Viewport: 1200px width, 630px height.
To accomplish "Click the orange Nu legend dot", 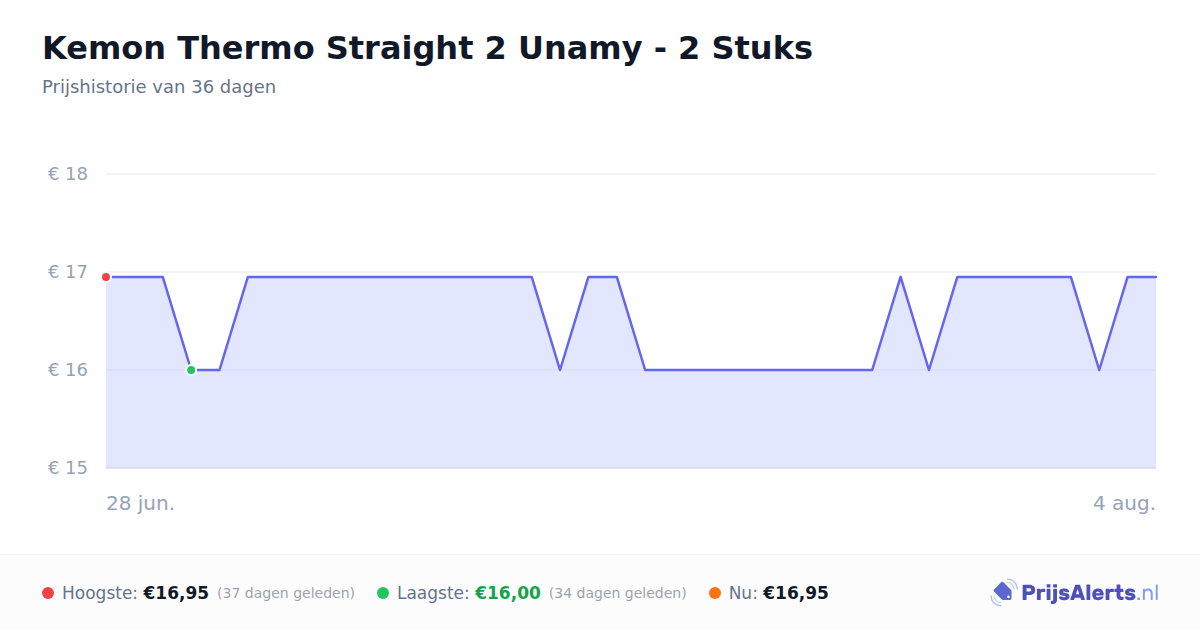I will pos(715,593).
